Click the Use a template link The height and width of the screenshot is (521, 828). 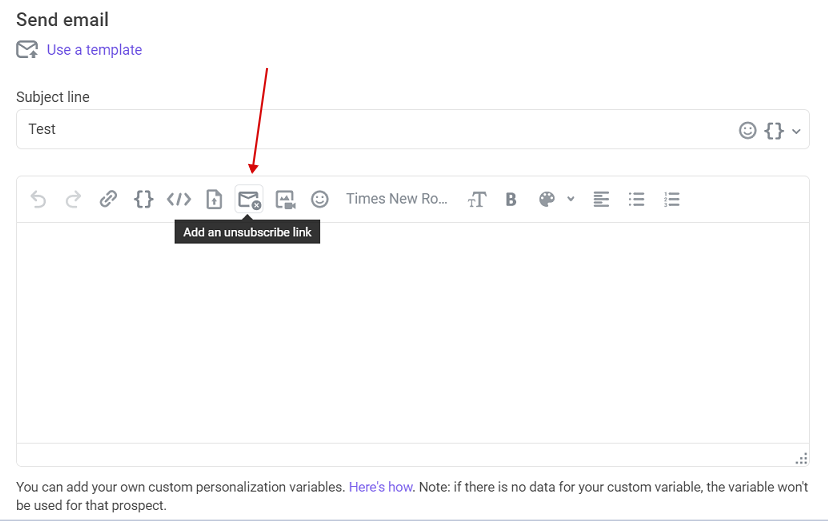point(95,50)
